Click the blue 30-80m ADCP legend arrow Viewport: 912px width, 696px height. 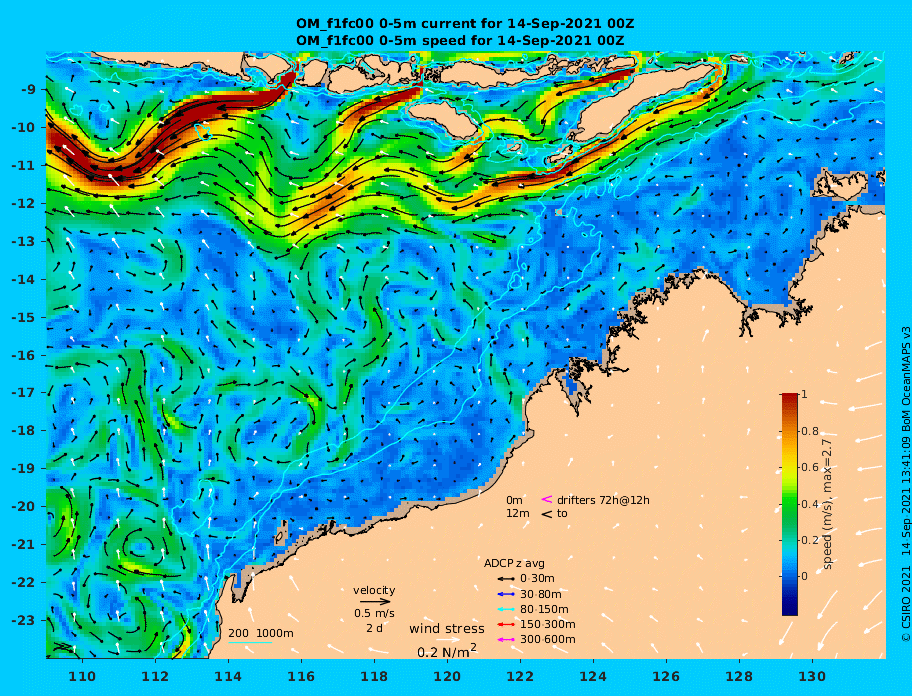(x=506, y=594)
